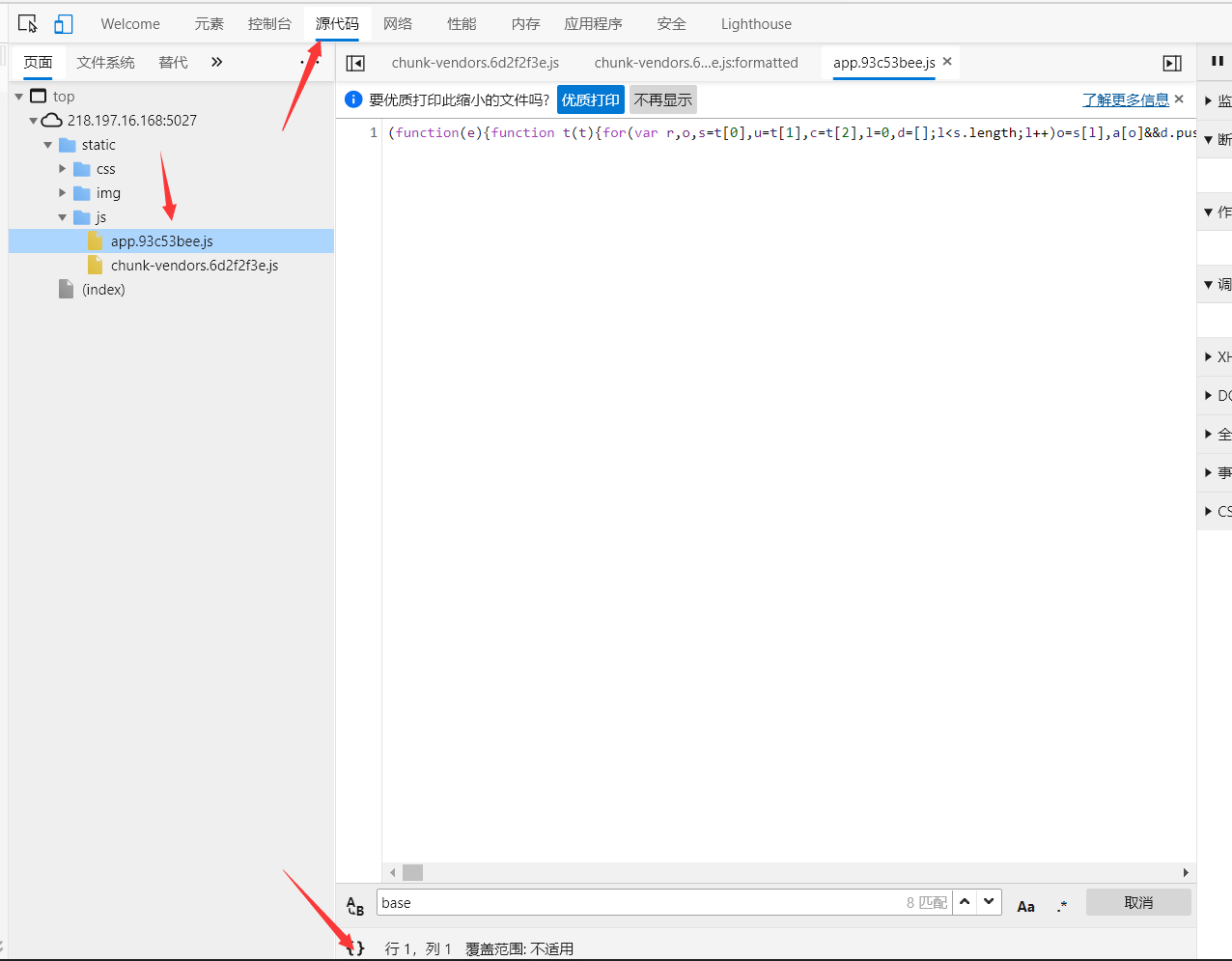Open the chunk-vendors.6d2f2f3e.js editor tab
The height and width of the screenshot is (961, 1232).
pyautogui.click(x=475, y=63)
